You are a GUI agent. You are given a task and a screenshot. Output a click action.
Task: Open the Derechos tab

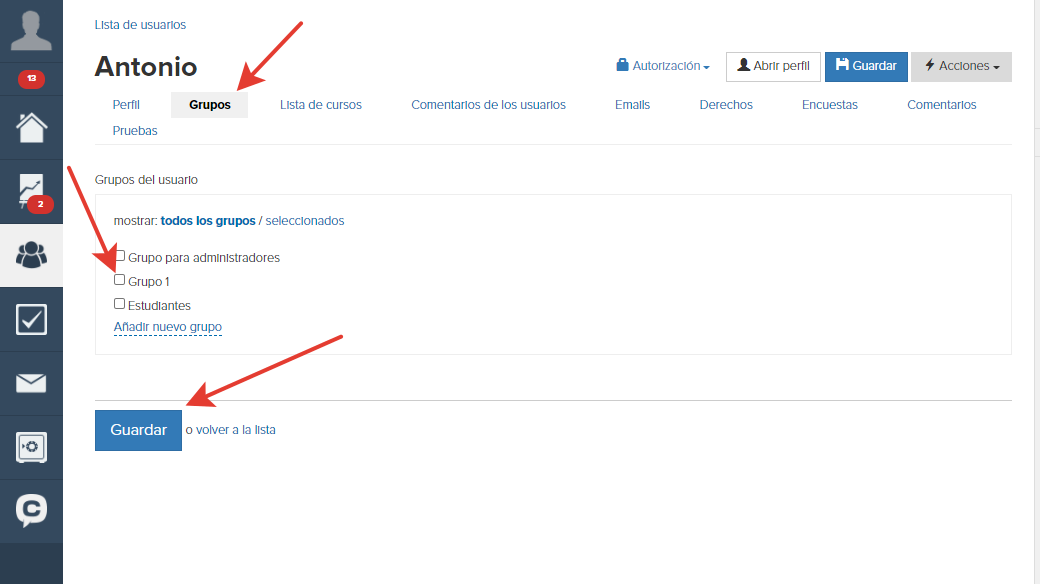coord(726,105)
